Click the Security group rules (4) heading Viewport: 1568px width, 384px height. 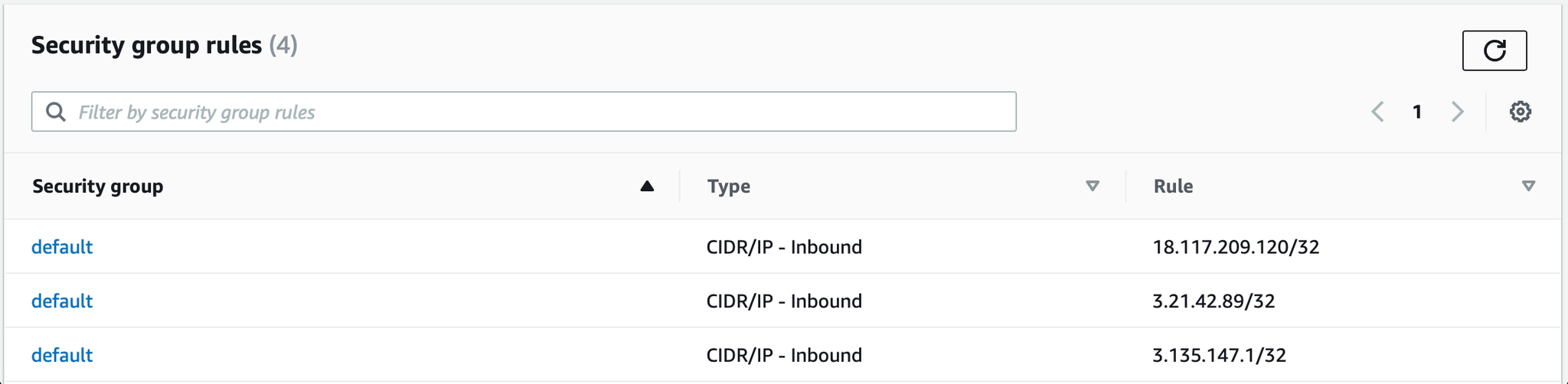(x=164, y=45)
